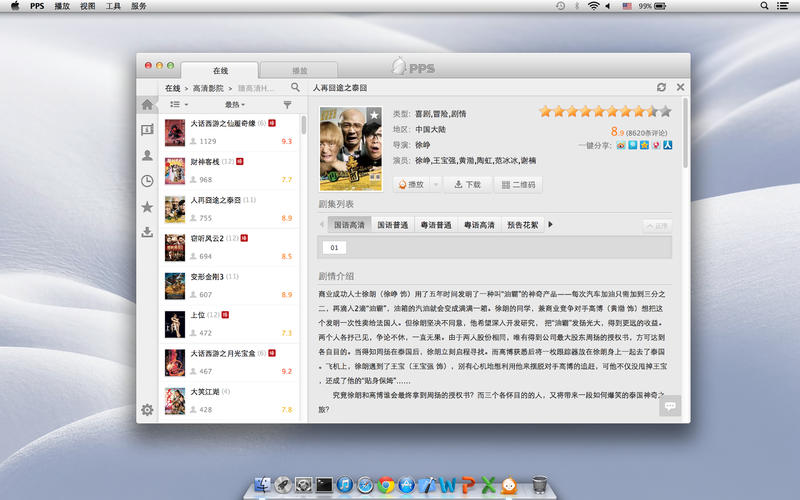Refresh the detail page

click(661, 87)
